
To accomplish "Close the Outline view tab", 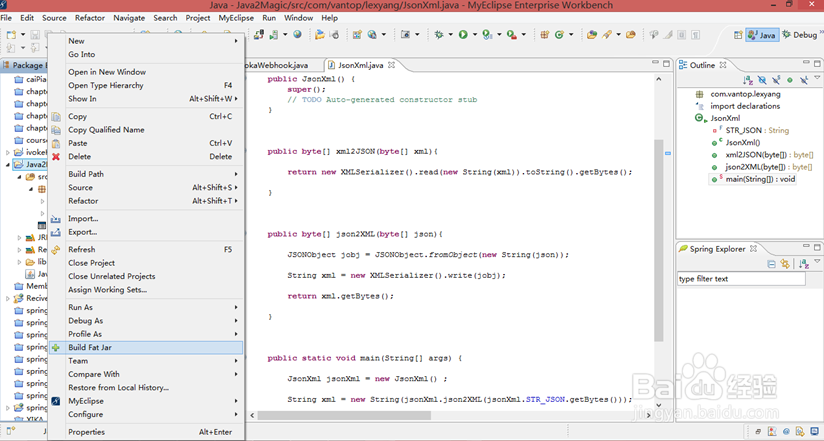I will click(723, 65).
